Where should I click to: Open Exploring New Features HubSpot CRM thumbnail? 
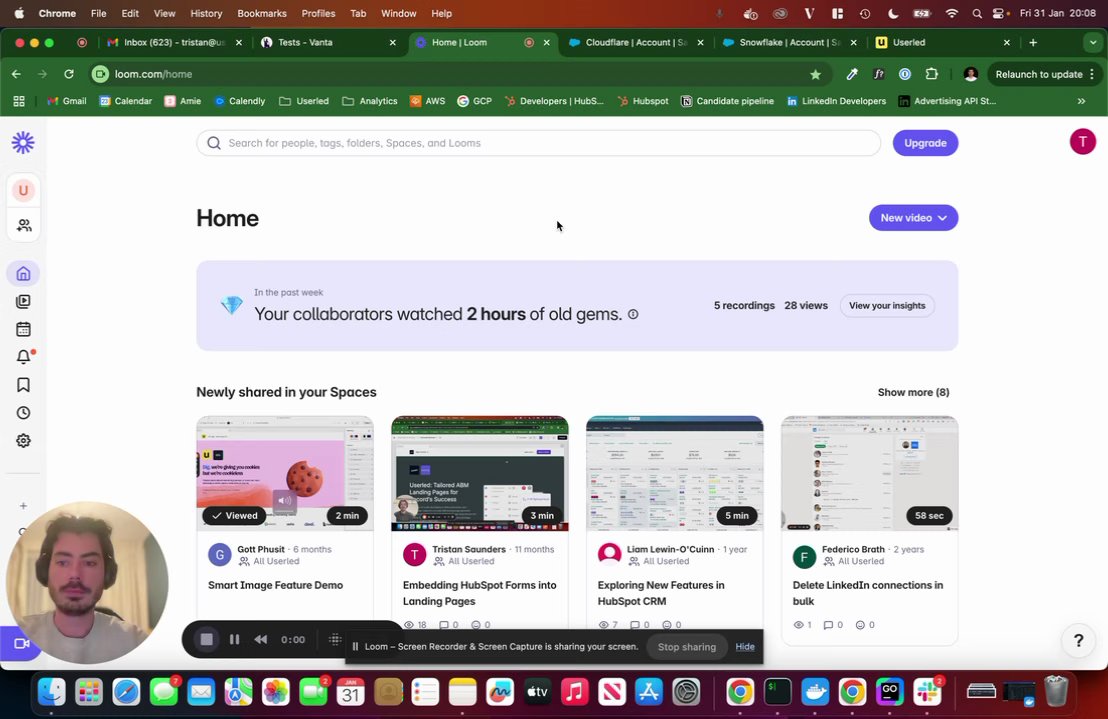point(675,473)
